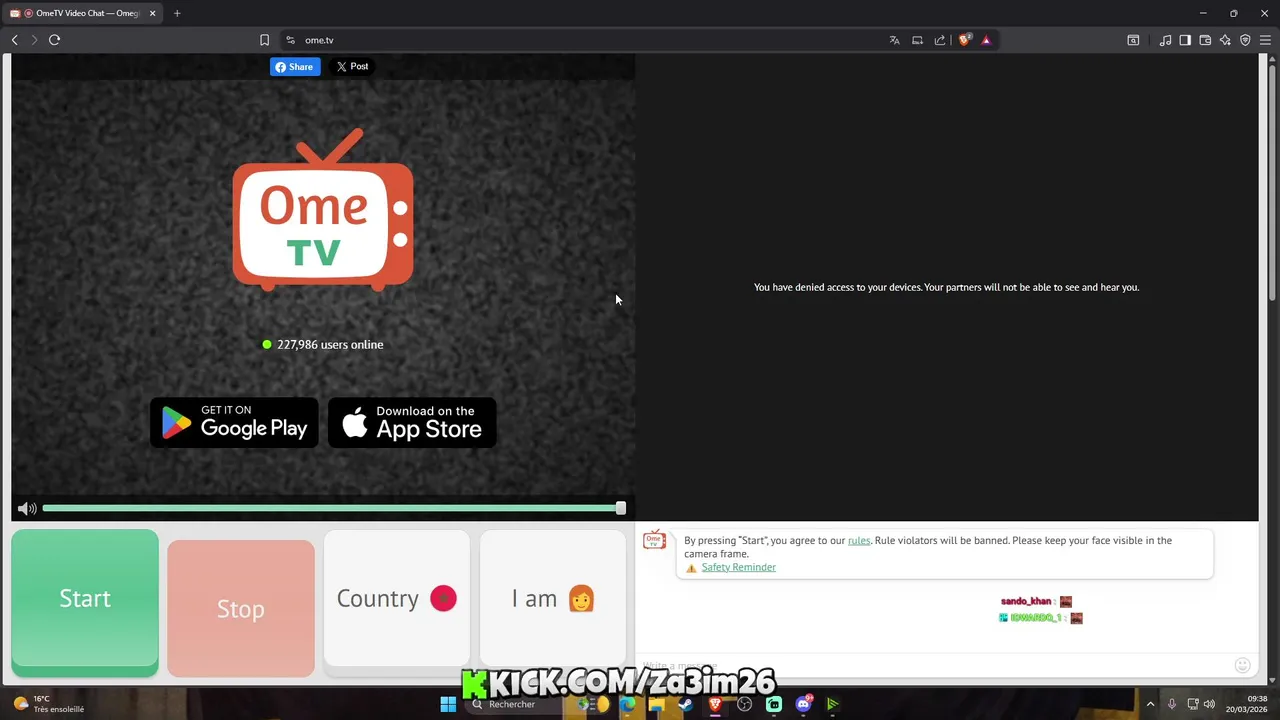Open File Explorer from taskbar
The image size is (1280, 720).
coord(656,704)
